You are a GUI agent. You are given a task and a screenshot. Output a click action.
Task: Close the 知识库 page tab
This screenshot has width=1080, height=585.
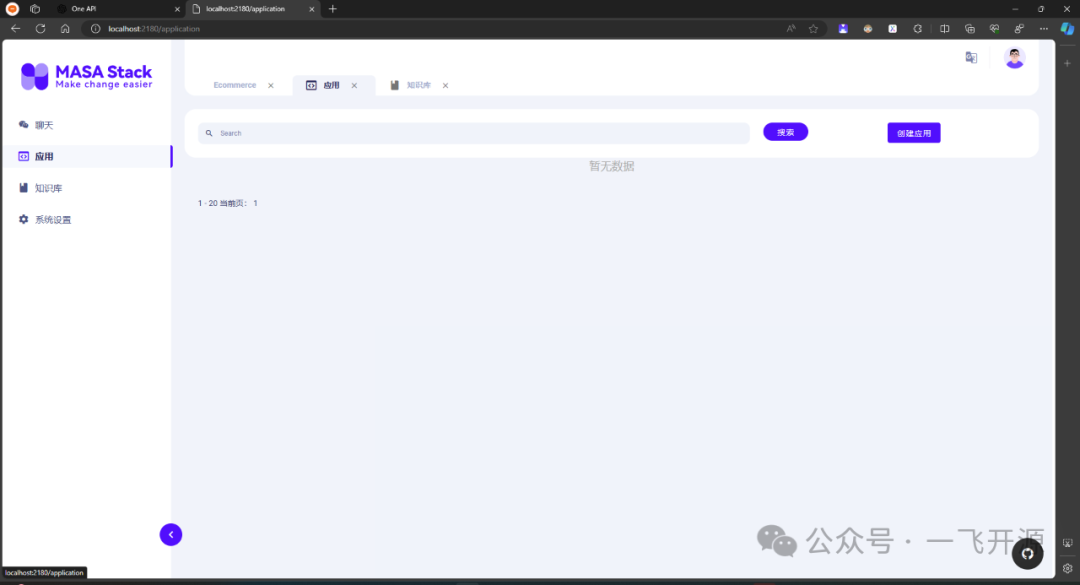(446, 85)
